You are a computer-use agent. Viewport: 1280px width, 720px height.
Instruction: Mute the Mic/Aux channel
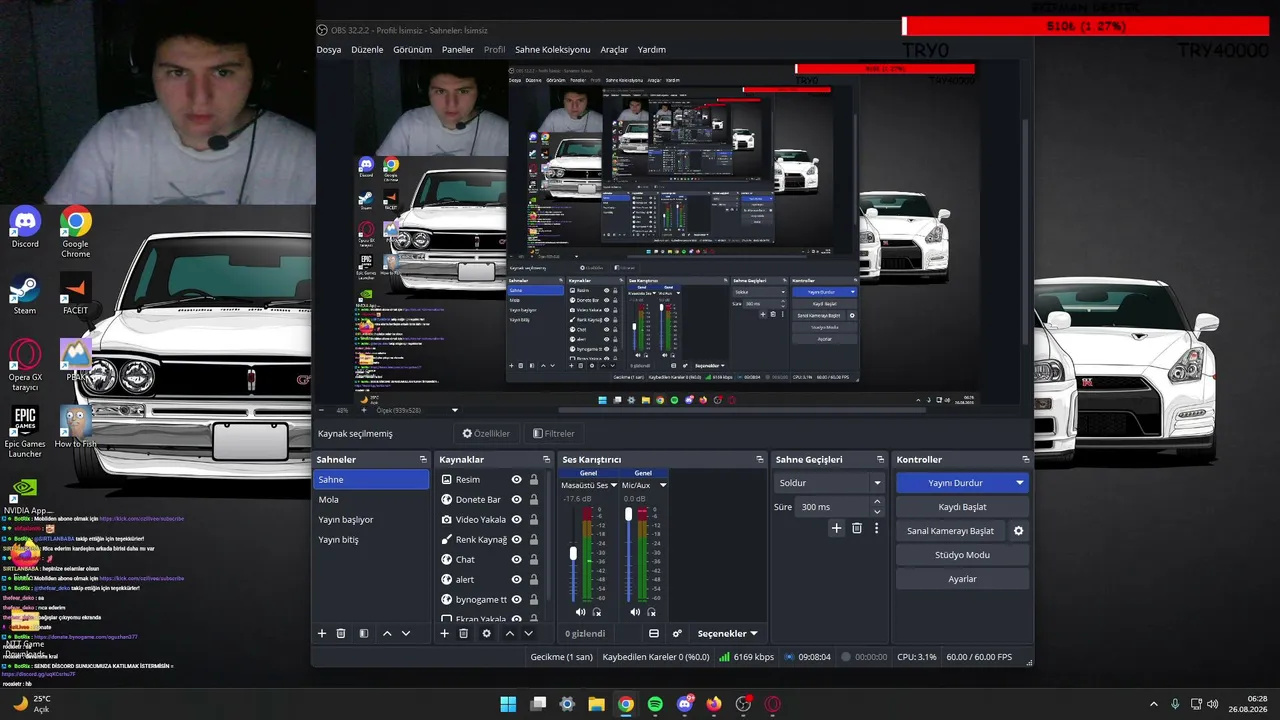click(x=635, y=612)
